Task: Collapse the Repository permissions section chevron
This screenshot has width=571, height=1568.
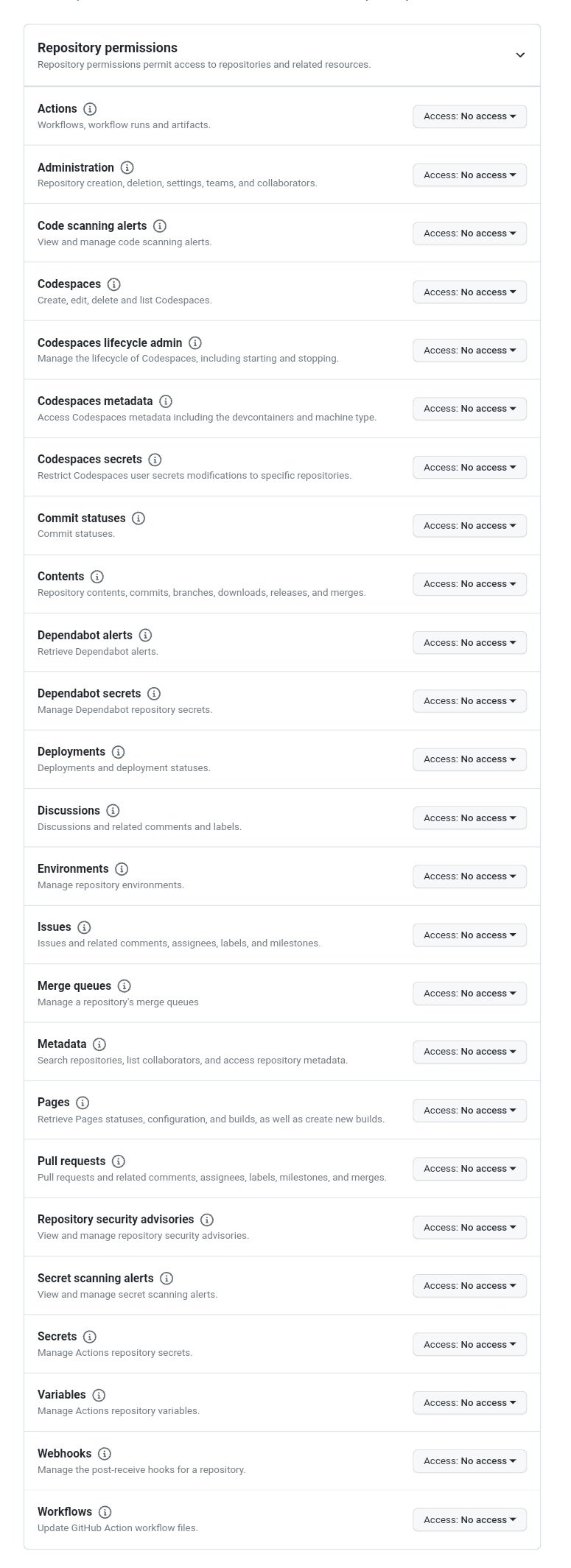Action: point(520,55)
